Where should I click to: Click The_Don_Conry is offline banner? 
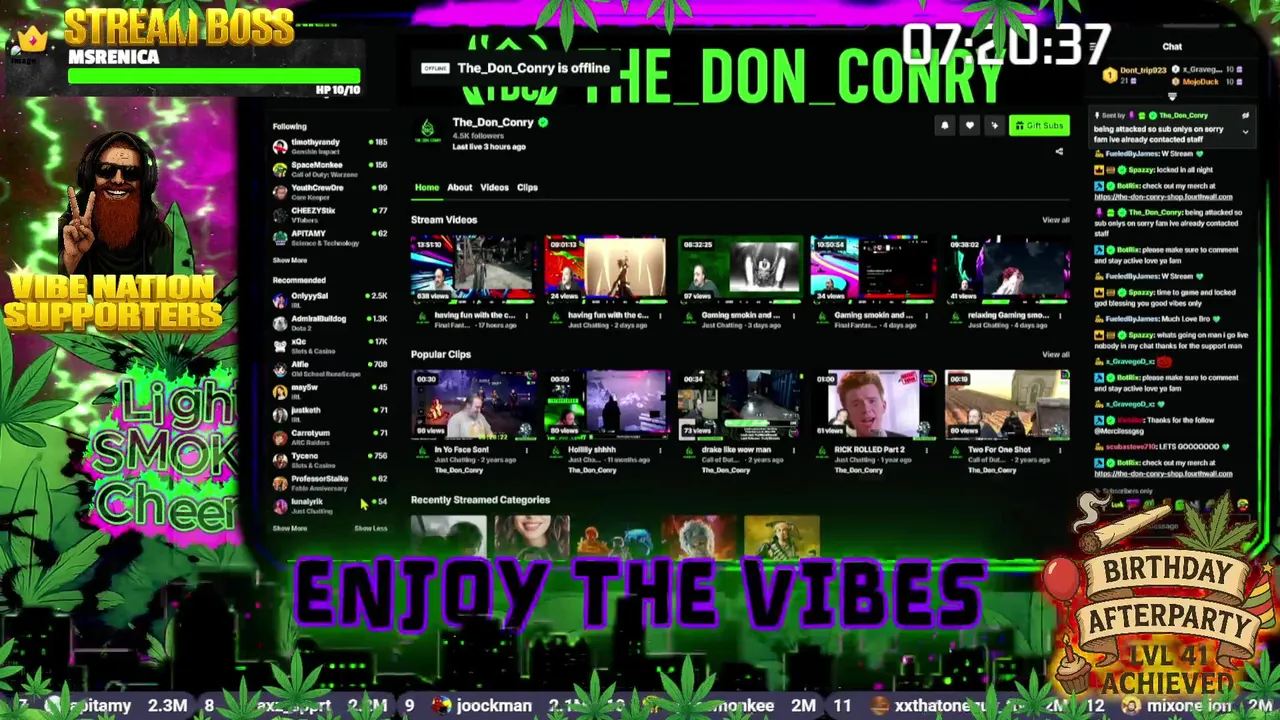click(x=516, y=68)
